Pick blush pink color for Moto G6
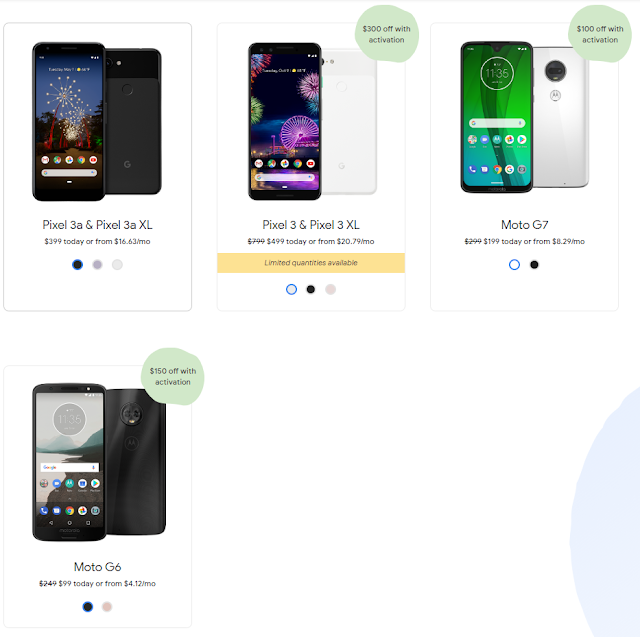The image size is (640, 637). [x=107, y=607]
